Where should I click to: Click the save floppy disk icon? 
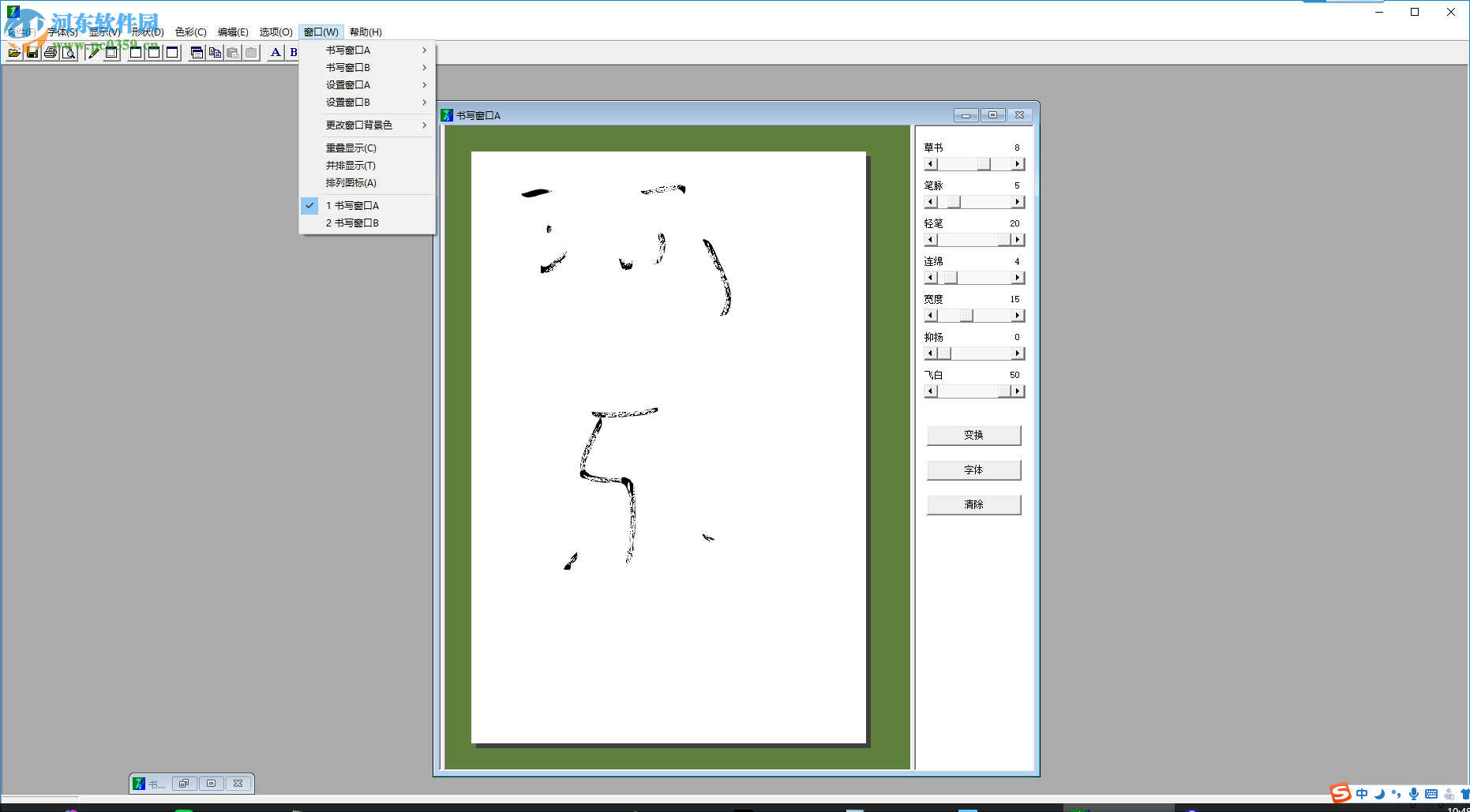tap(32, 53)
